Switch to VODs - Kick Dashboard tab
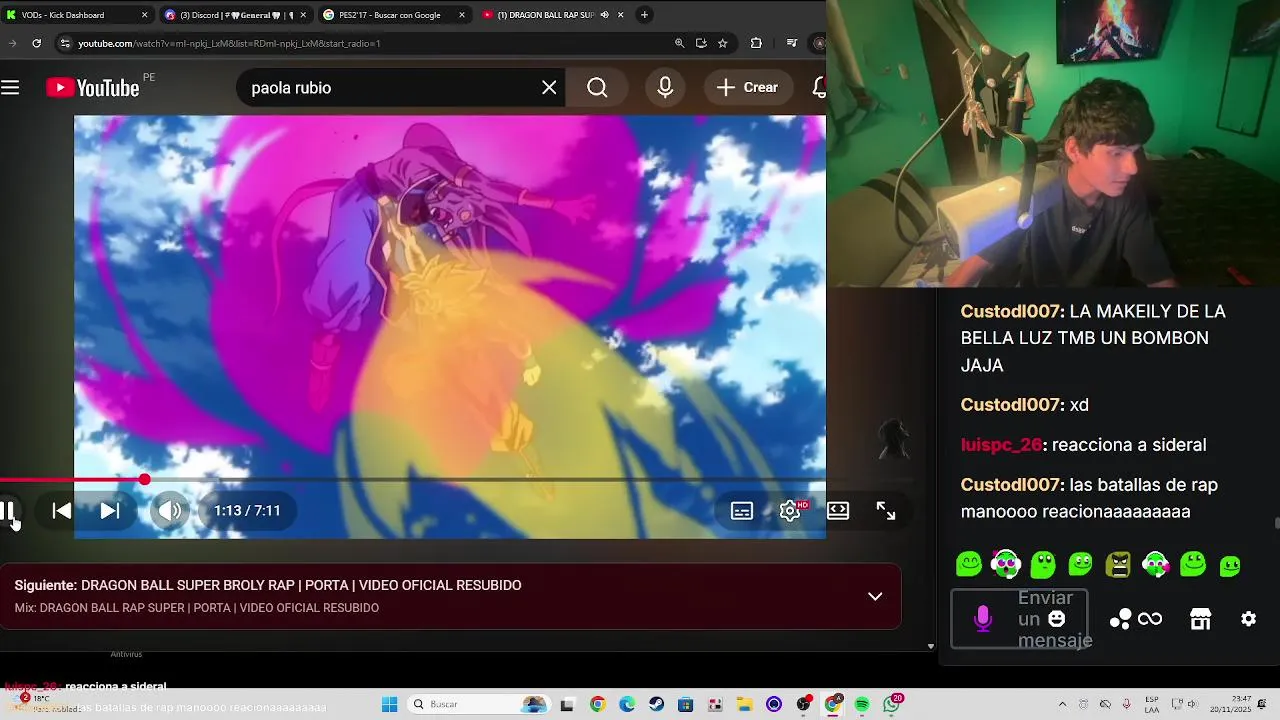The width and height of the screenshot is (1280, 720). 75,15
